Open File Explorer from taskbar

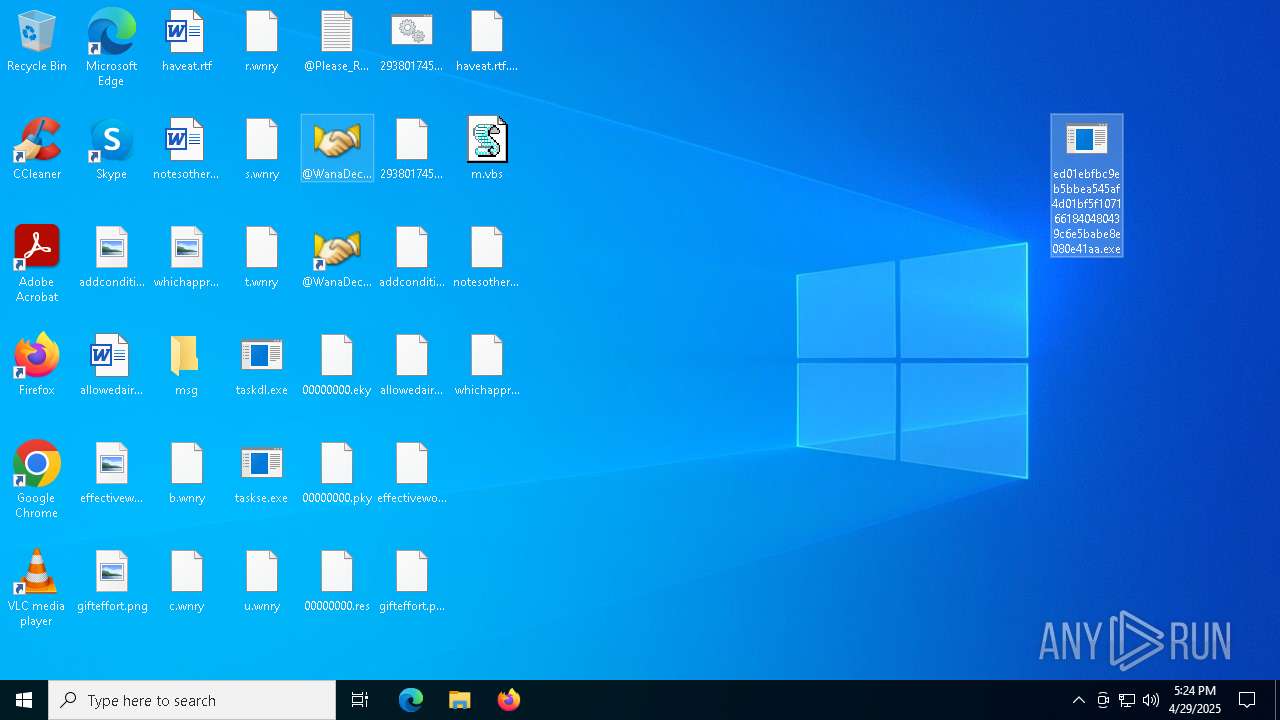[460, 700]
